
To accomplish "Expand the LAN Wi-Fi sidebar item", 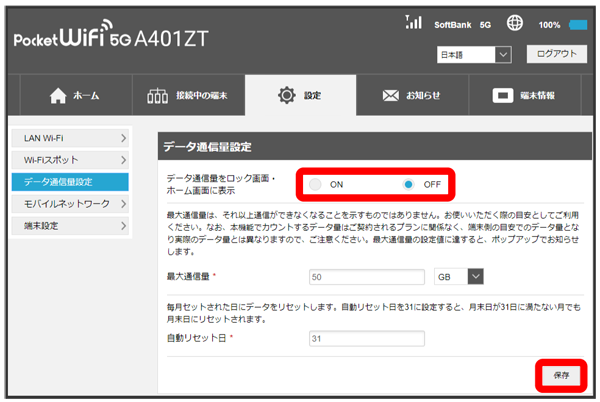I will (70, 137).
